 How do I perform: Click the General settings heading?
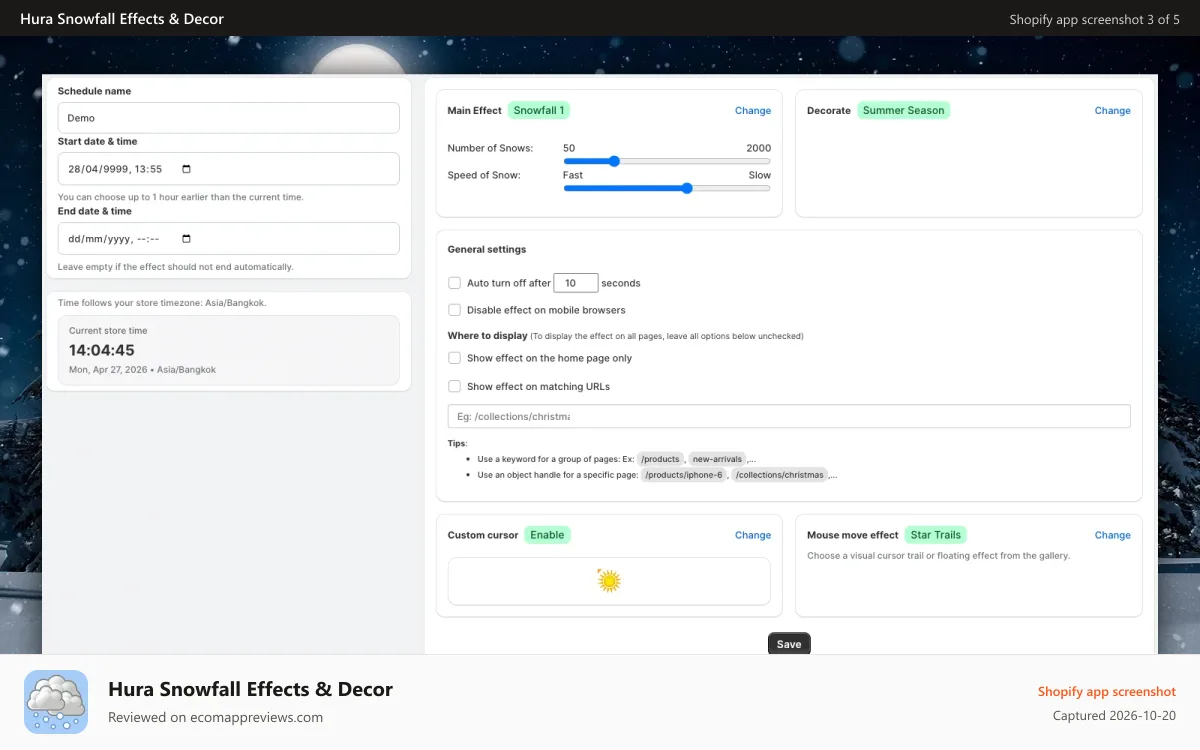click(x=487, y=249)
